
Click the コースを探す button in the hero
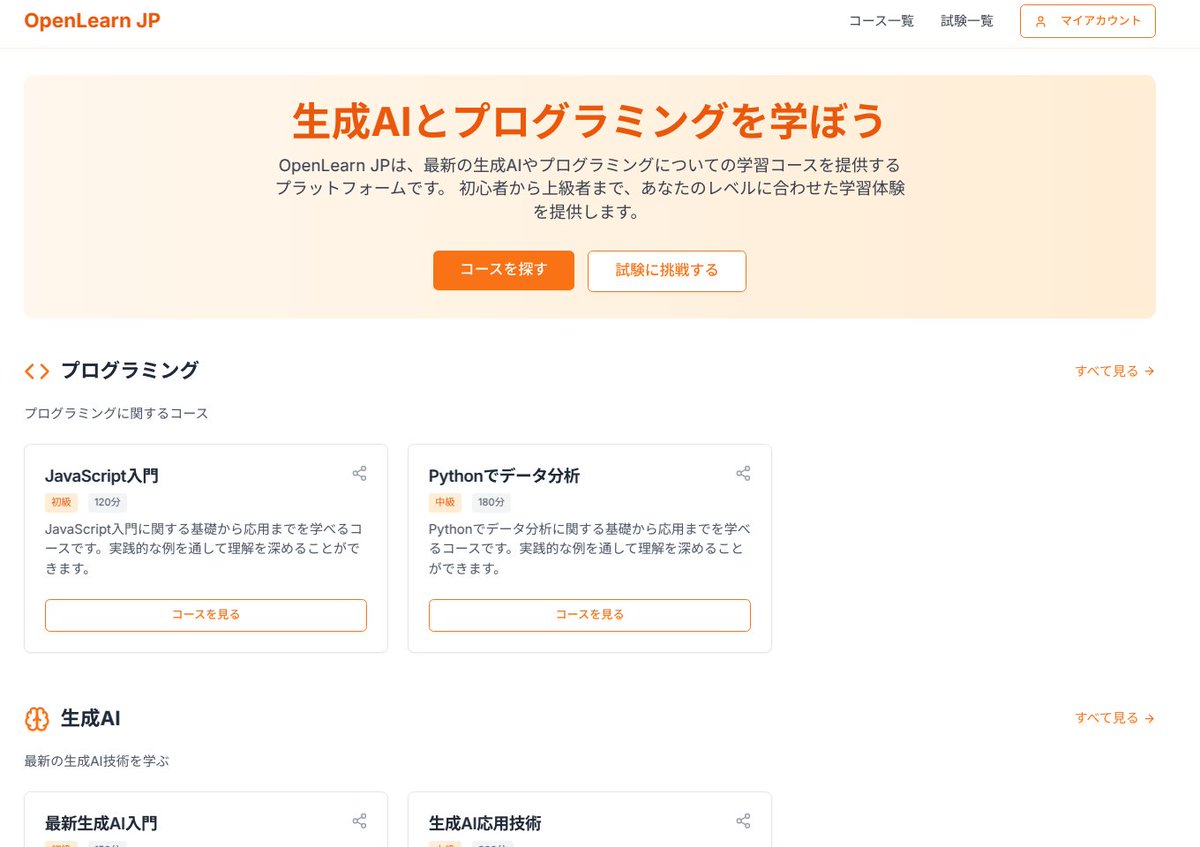[x=503, y=270]
